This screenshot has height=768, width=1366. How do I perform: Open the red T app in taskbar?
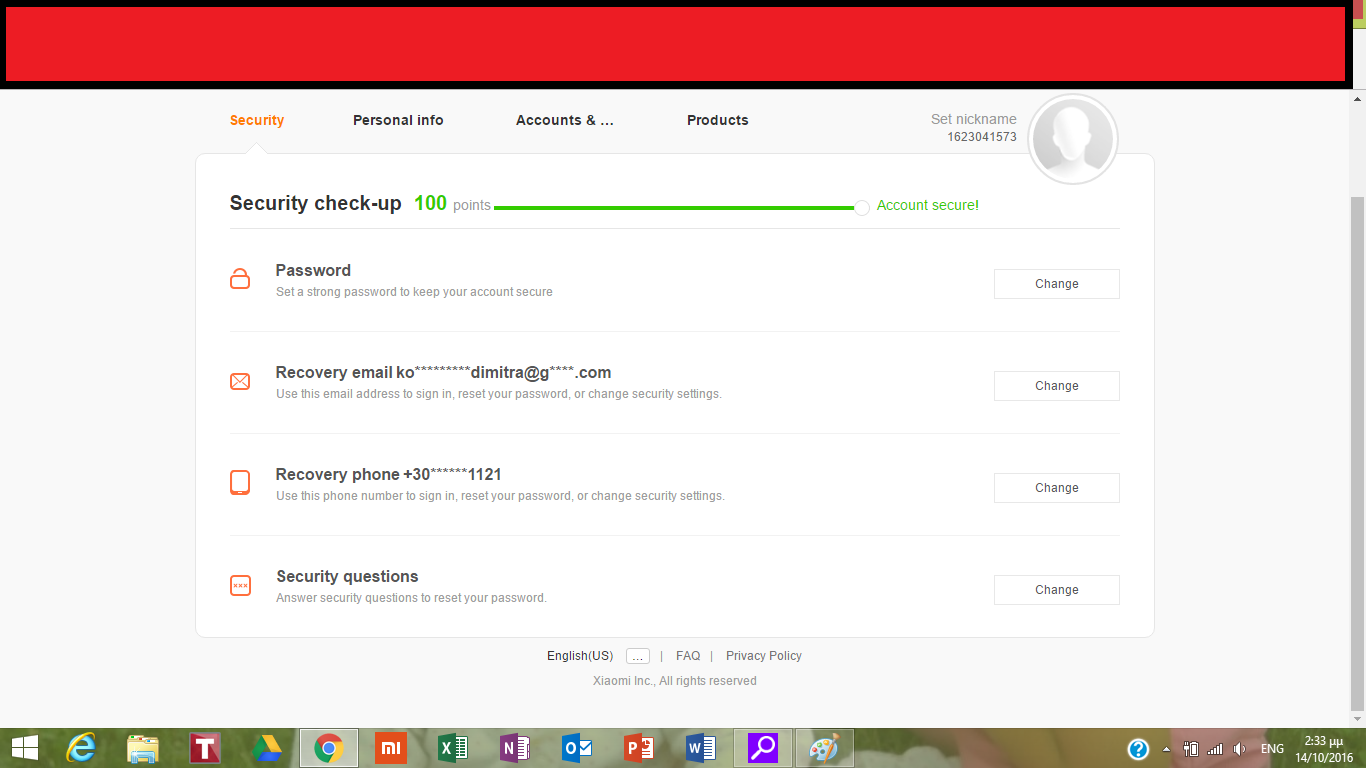205,748
